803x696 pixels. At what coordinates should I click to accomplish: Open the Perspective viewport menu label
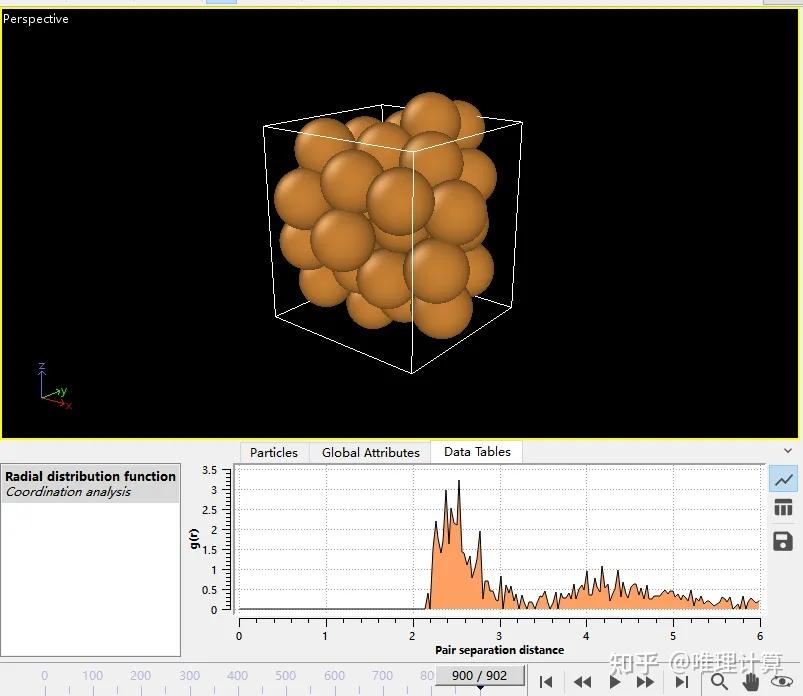[x=36, y=19]
